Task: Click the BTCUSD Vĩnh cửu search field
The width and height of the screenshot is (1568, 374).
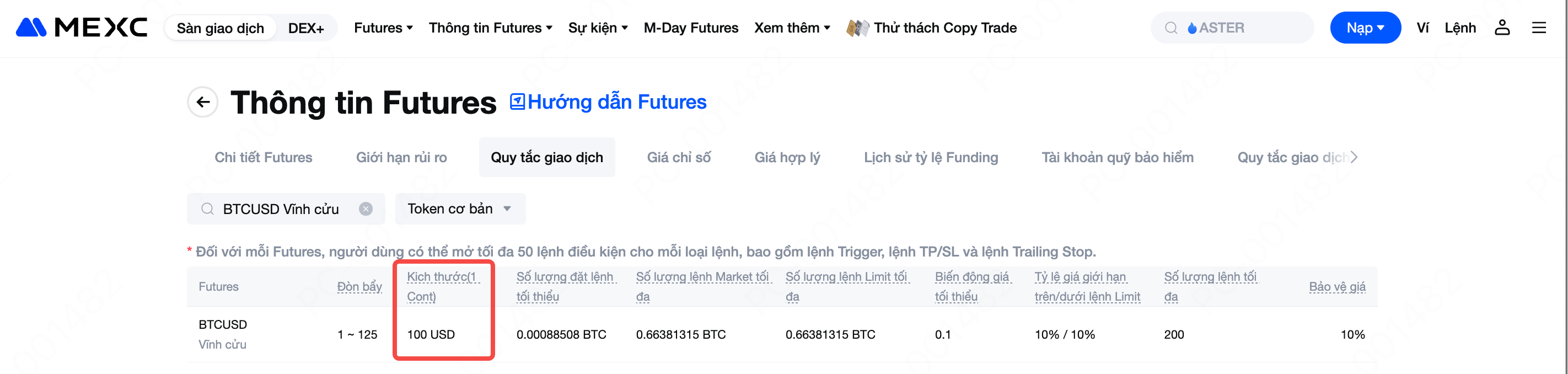Action: click(x=280, y=209)
